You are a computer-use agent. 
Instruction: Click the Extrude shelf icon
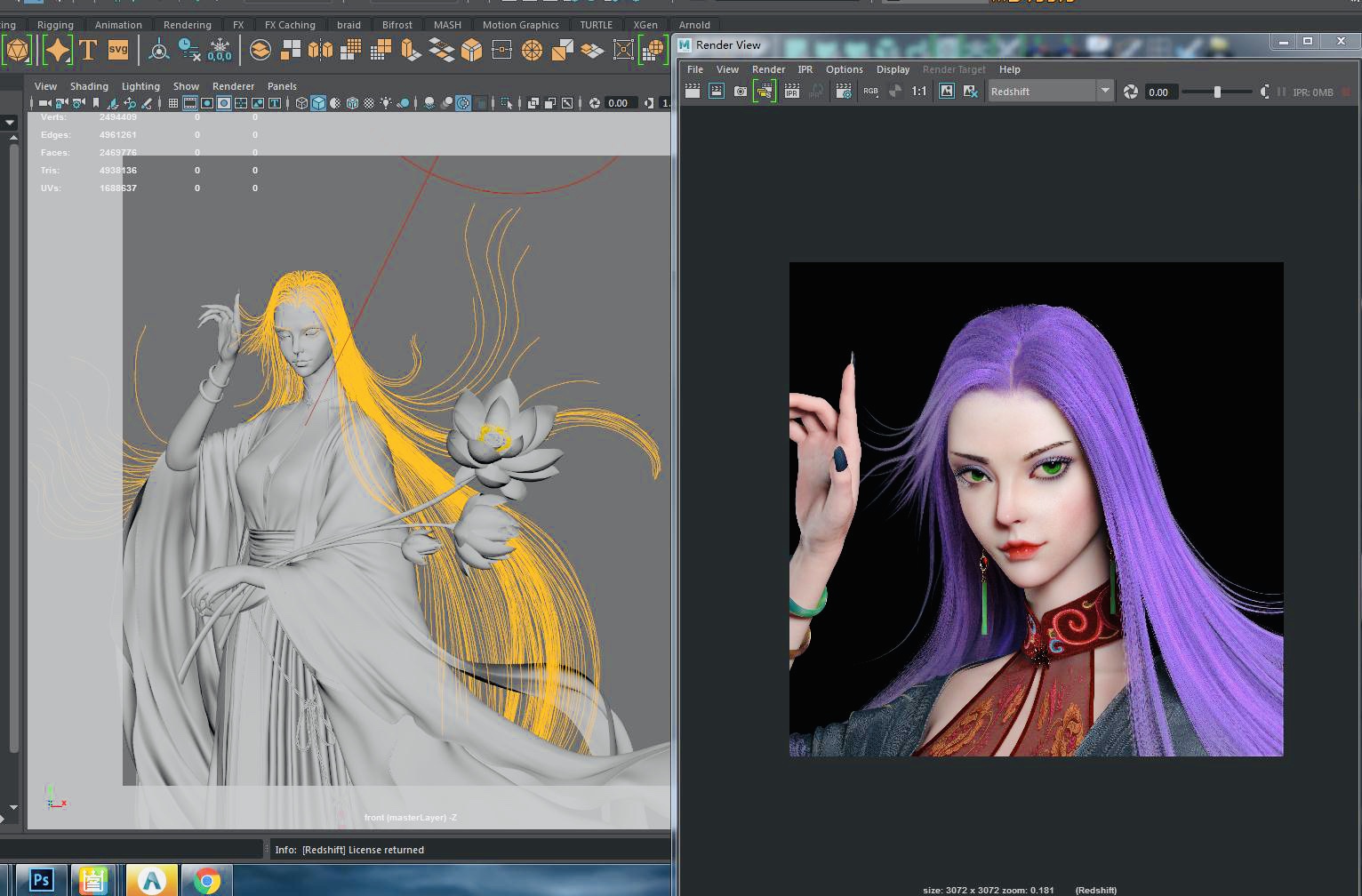coord(411,51)
